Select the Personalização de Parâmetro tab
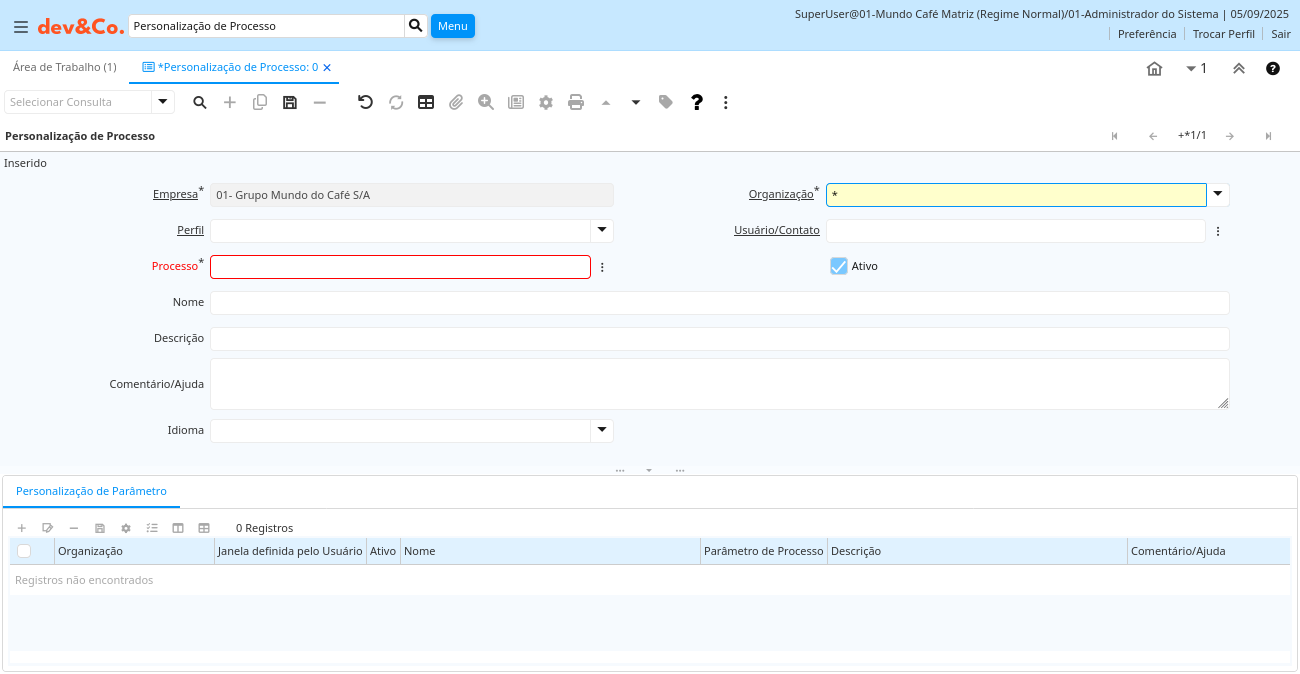The width and height of the screenshot is (1300, 674). (91, 491)
